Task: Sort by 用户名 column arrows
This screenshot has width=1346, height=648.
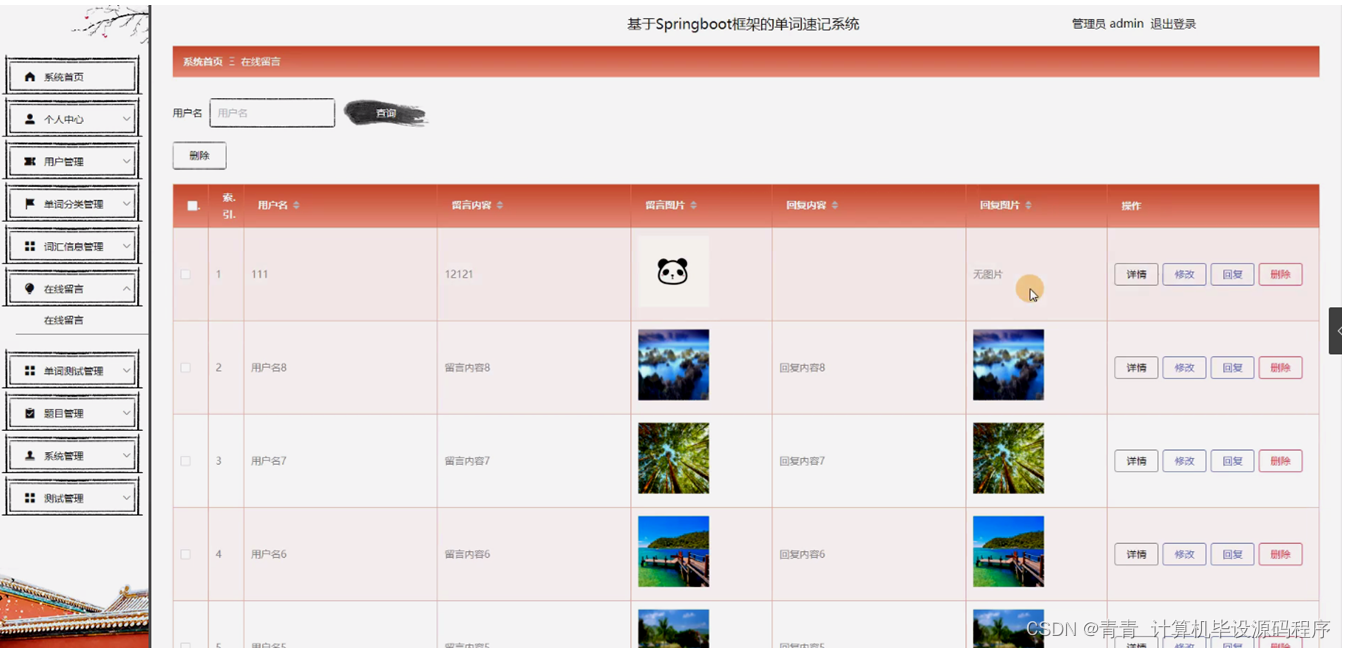Action: (x=296, y=206)
